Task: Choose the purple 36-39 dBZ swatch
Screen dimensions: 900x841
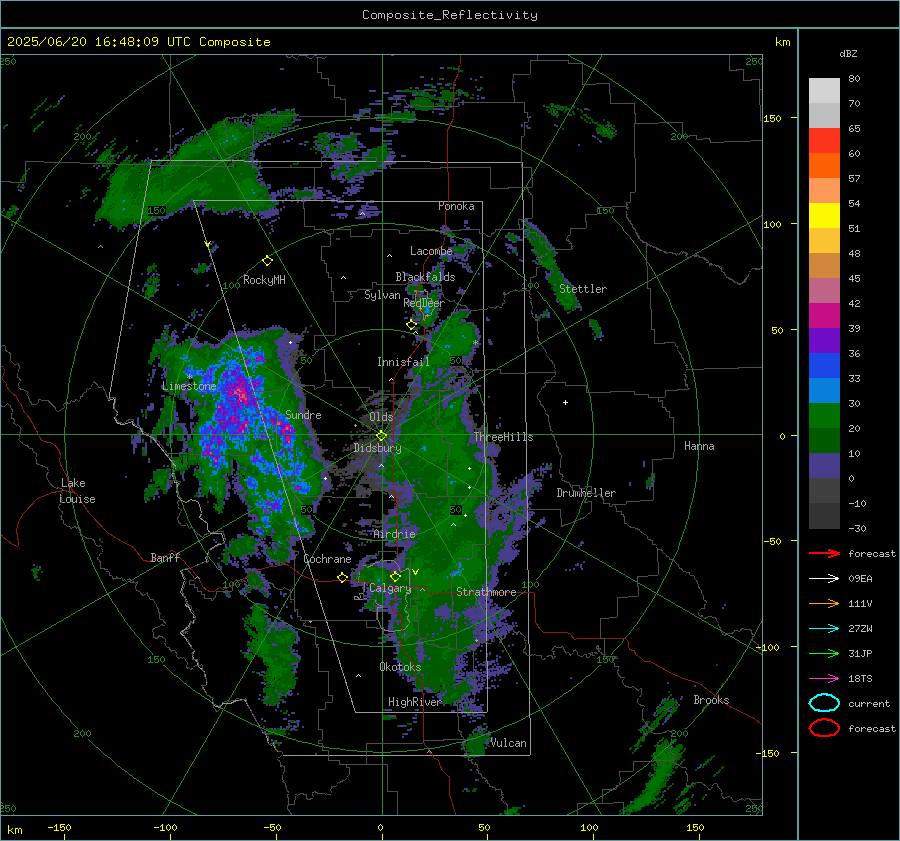Action: [824, 340]
